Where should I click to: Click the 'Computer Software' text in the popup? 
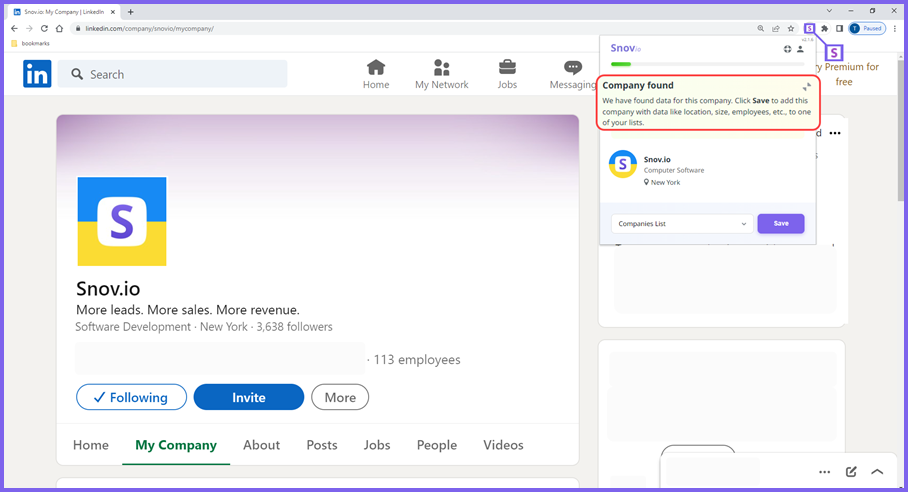tap(674, 170)
